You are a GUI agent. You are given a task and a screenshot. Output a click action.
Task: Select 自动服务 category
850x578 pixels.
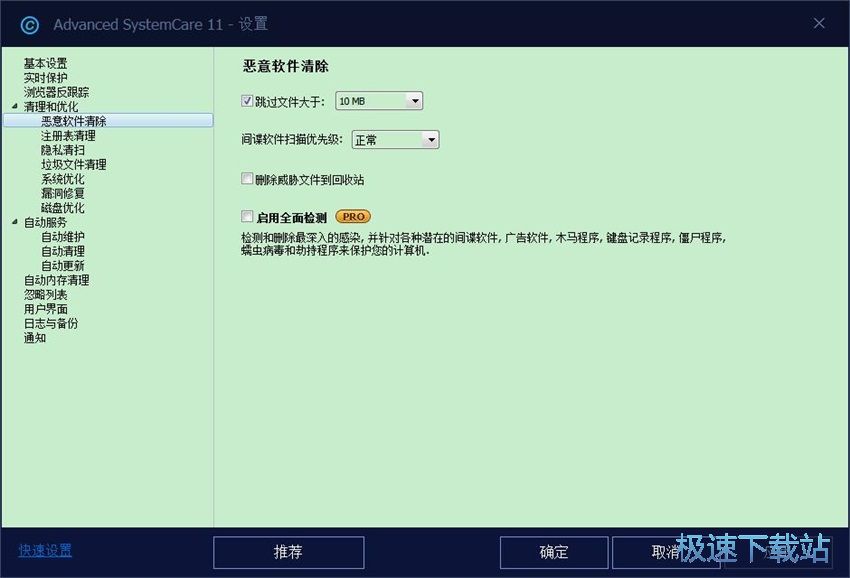point(45,222)
